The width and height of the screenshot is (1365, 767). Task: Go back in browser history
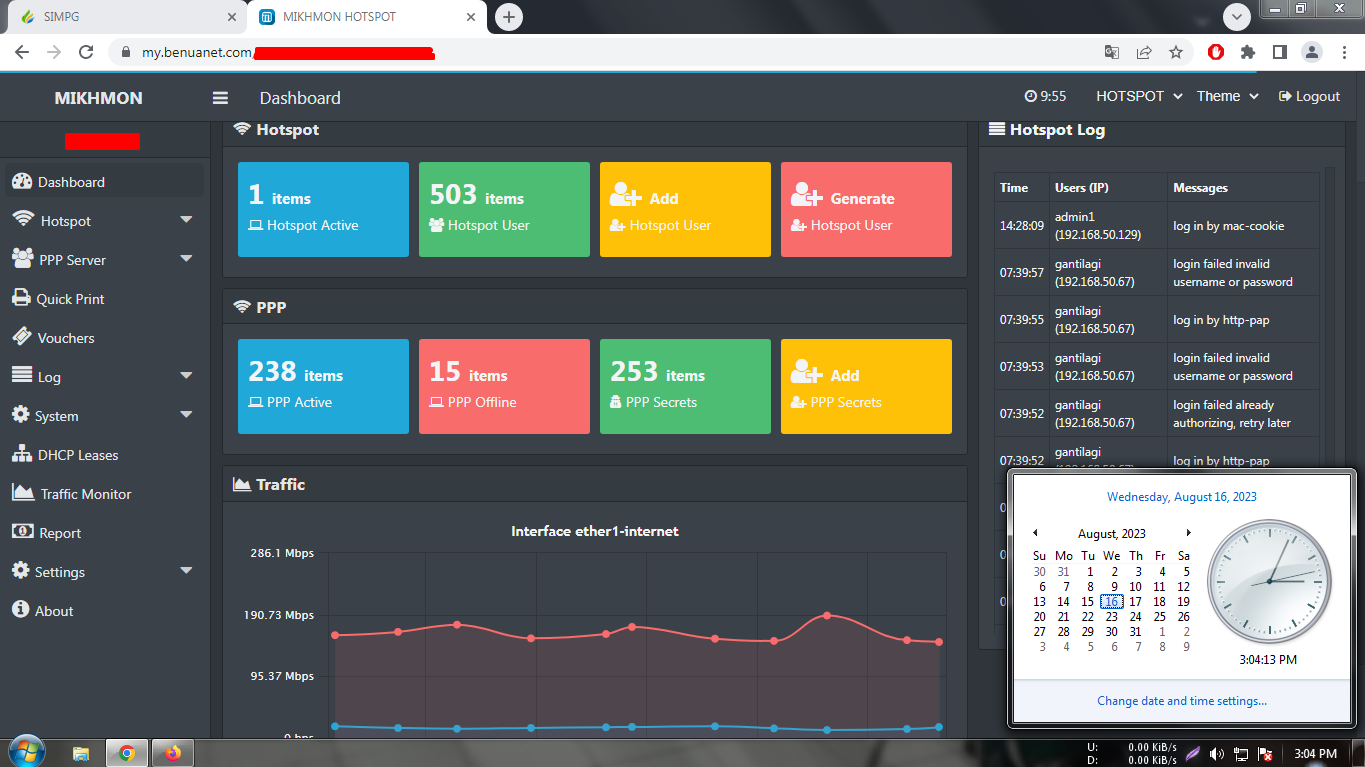click(x=22, y=52)
